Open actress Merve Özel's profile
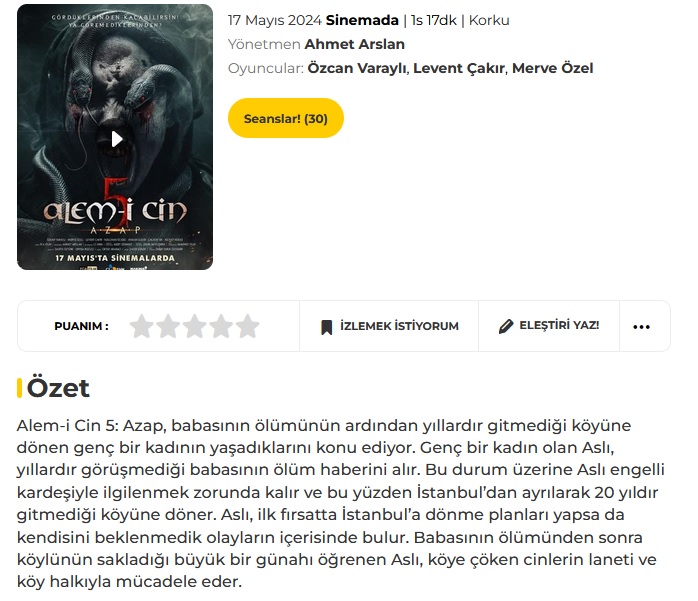This screenshot has height=601, width=698. [x=552, y=68]
